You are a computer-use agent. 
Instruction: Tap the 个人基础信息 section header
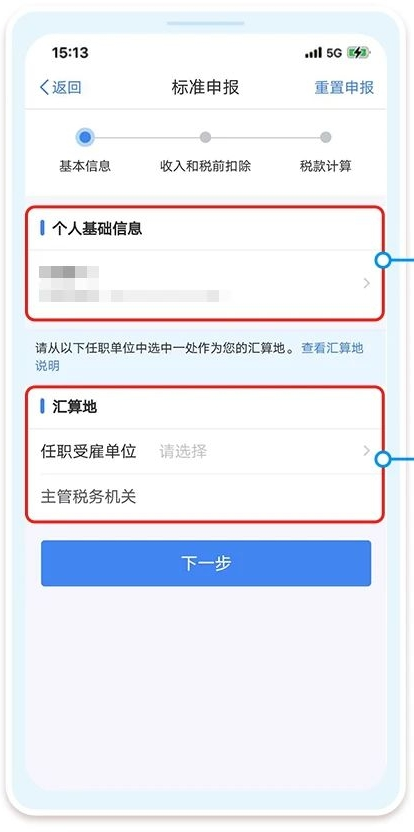(x=97, y=229)
